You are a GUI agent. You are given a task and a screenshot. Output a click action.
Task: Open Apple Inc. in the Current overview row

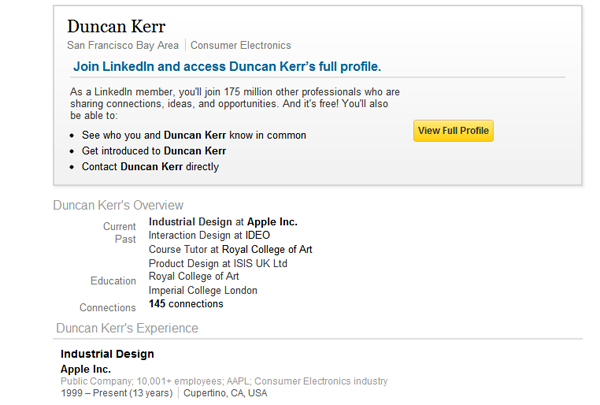[x=272, y=222]
